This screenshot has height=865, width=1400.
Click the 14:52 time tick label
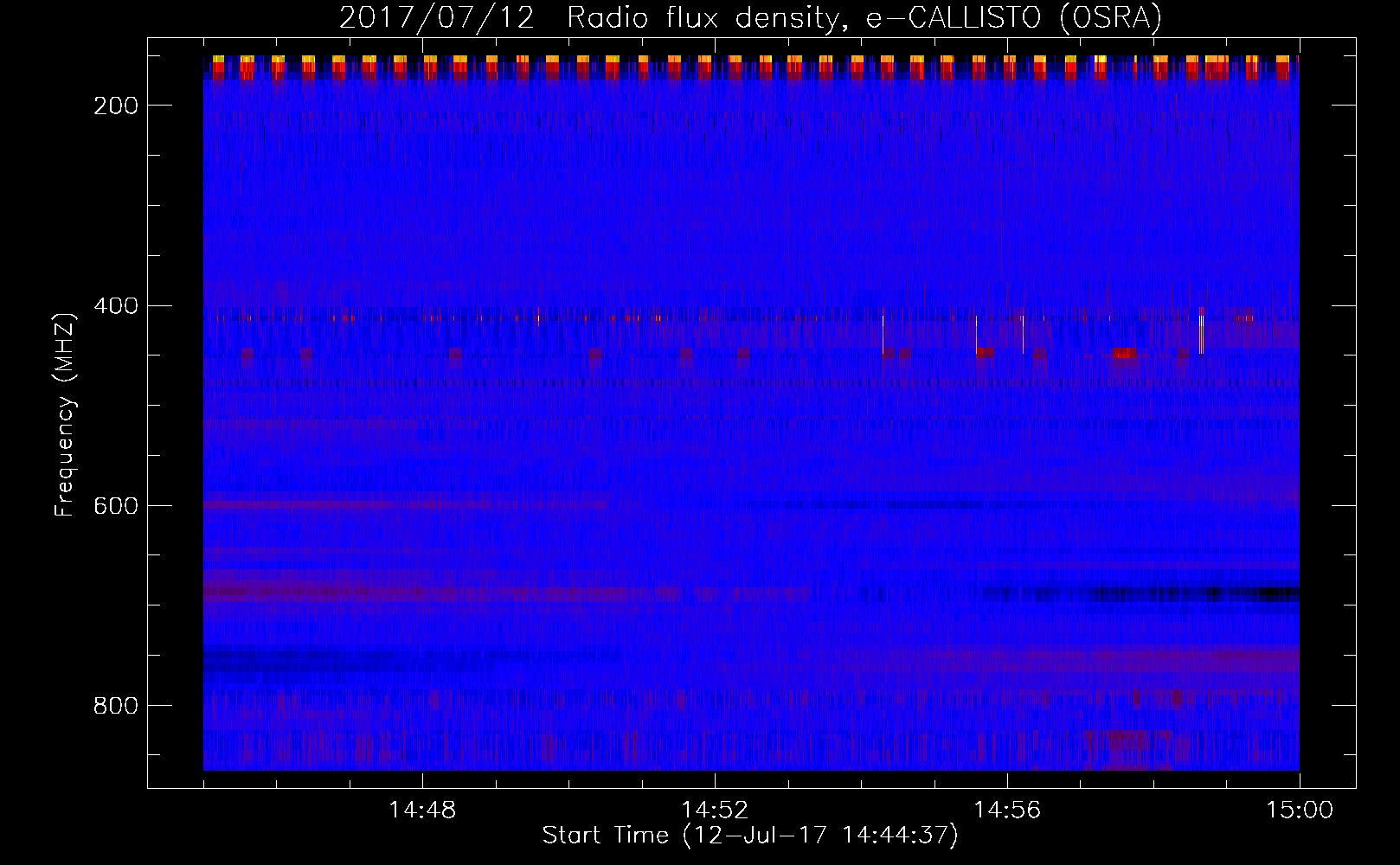pos(715,811)
